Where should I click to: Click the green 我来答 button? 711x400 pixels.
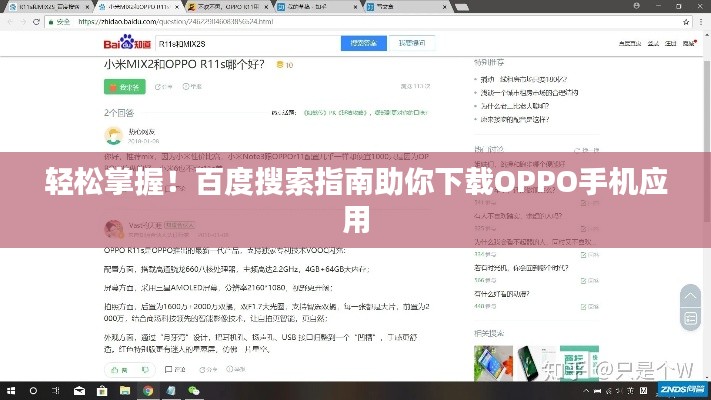click(x=125, y=87)
